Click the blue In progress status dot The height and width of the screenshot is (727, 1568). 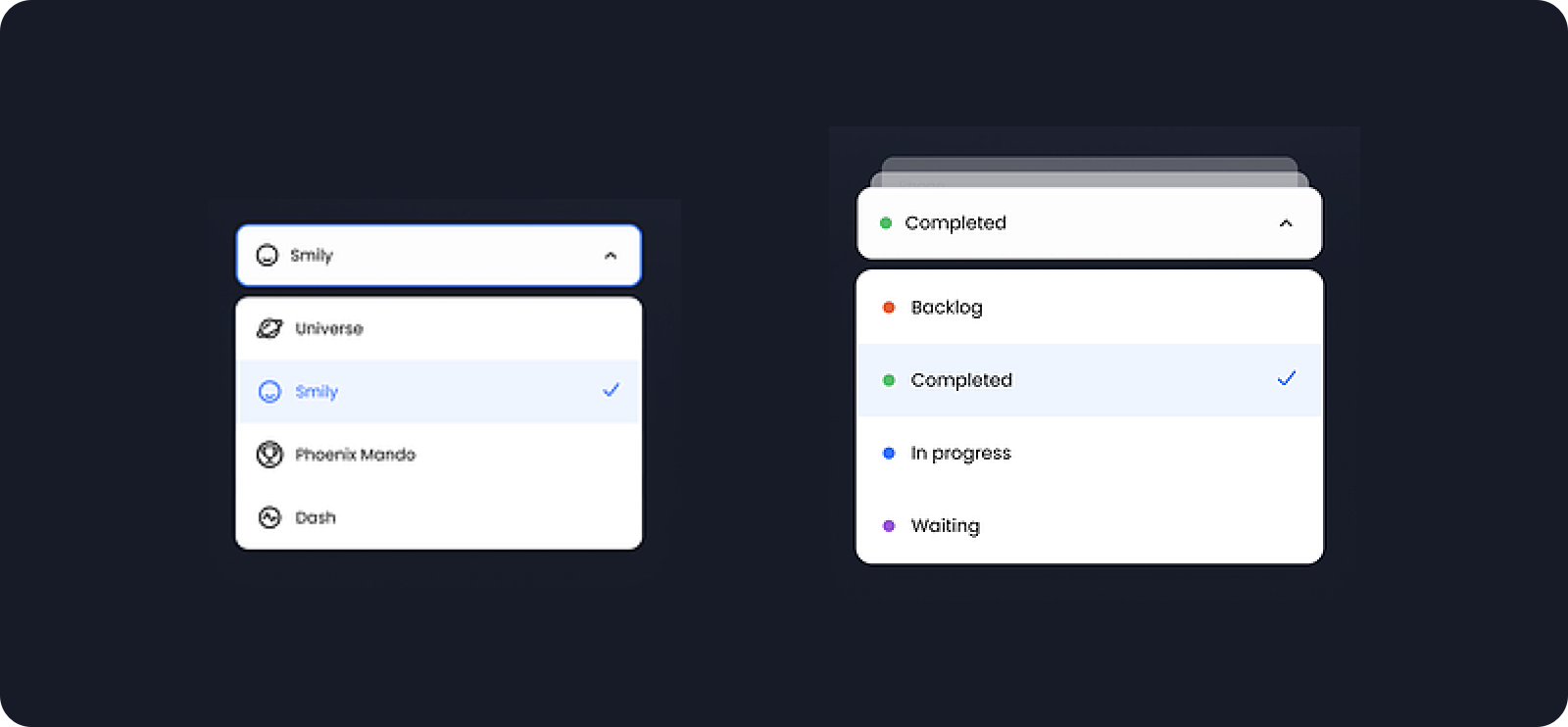(889, 453)
